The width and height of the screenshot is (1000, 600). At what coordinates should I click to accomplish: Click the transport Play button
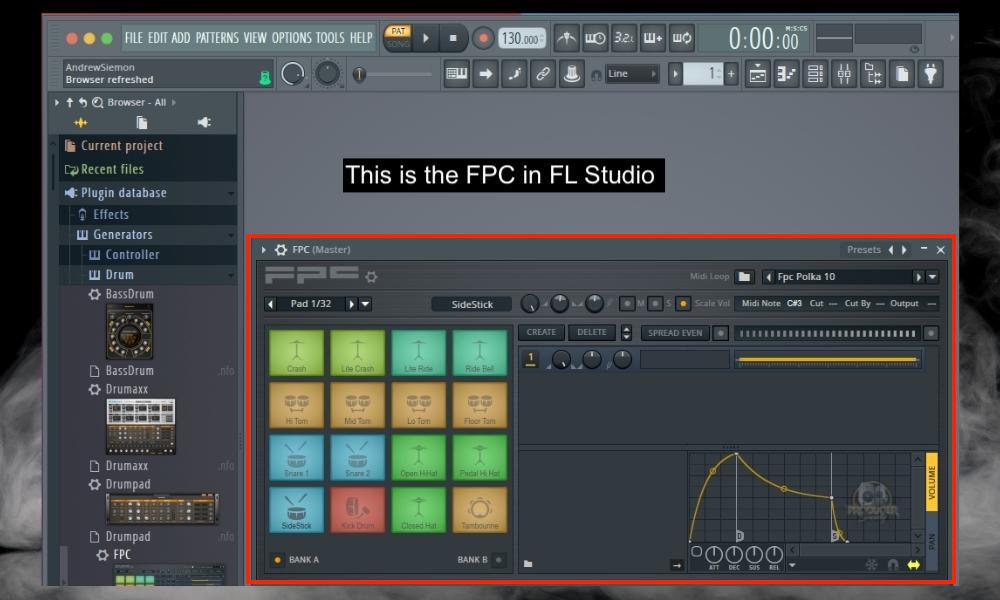(426, 38)
